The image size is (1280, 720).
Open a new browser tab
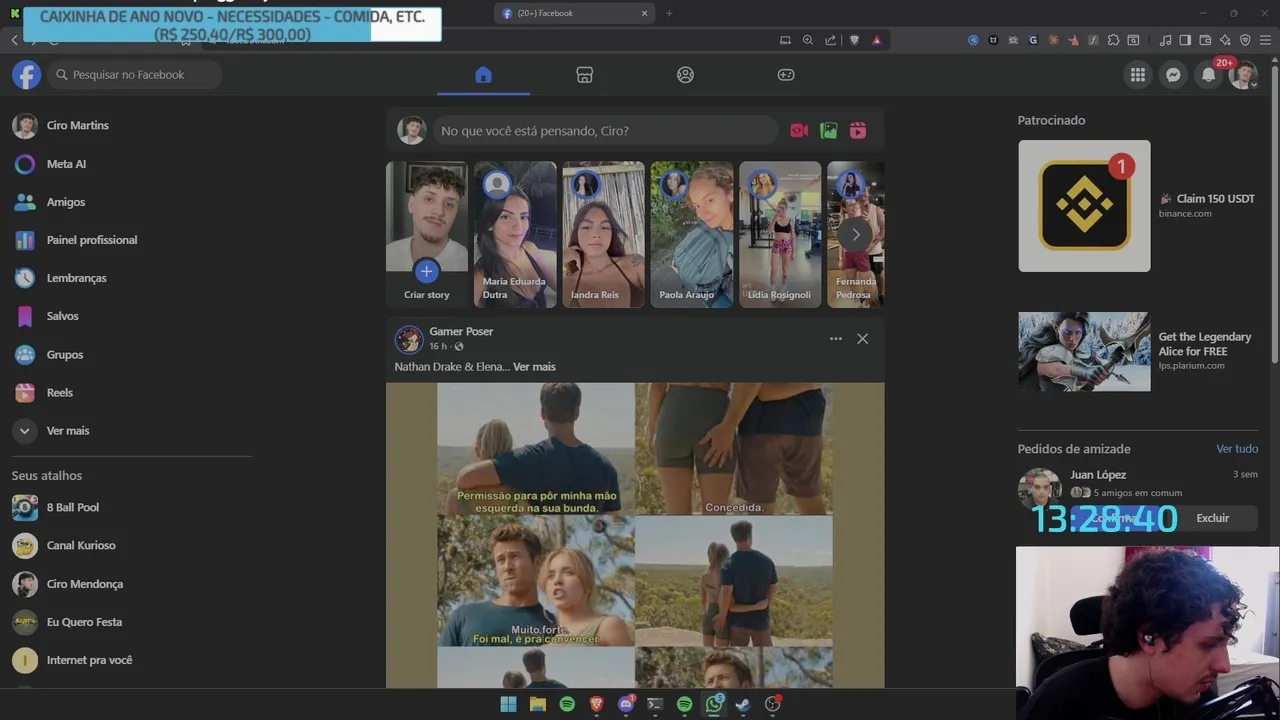click(669, 13)
